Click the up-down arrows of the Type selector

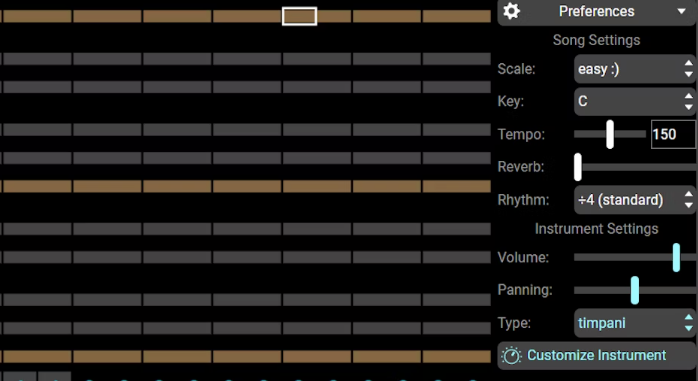(688, 323)
